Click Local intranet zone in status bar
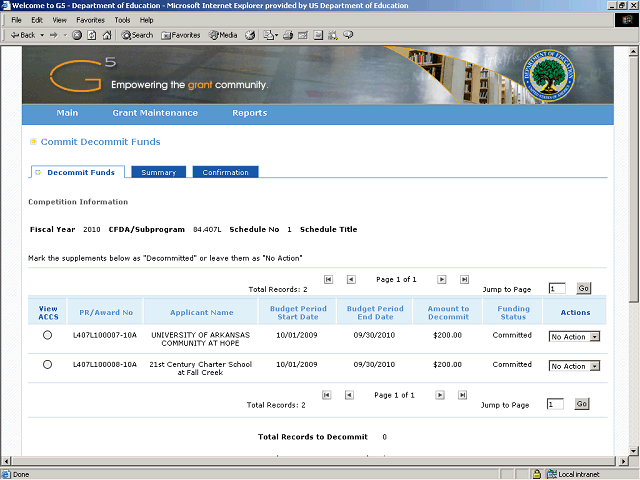Screen dimensions: 640x480 tap(573, 474)
